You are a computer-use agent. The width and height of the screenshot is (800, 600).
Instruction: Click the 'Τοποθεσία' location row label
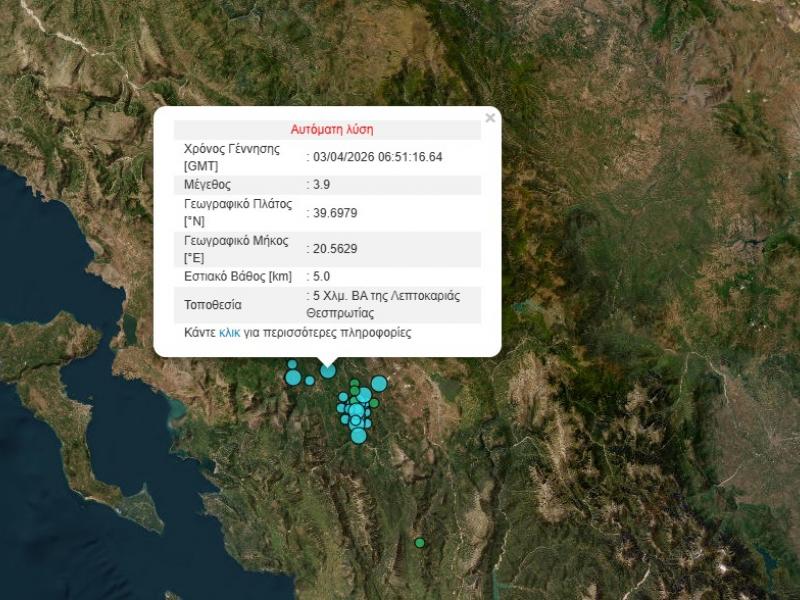(x=213, y=305)
